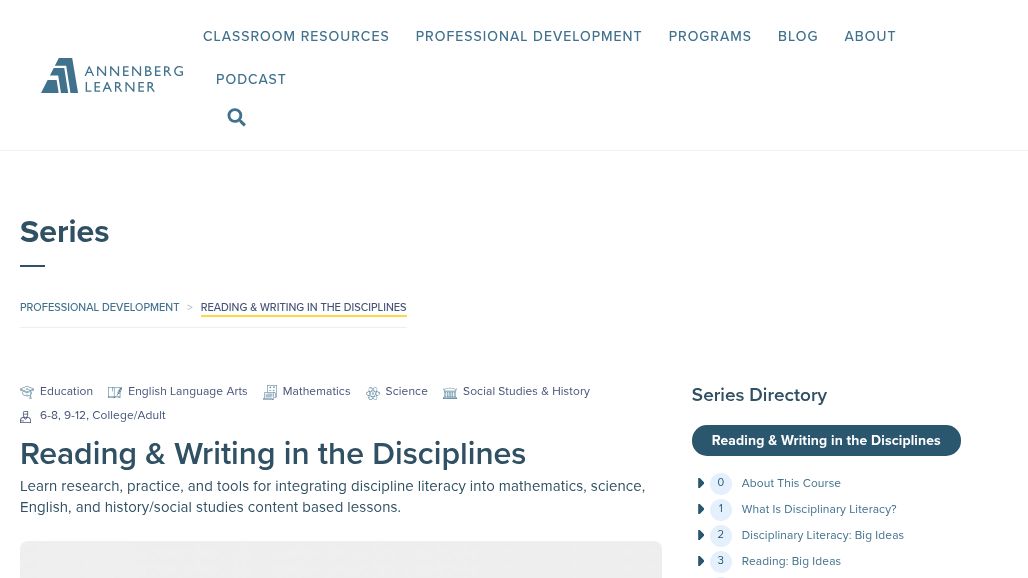Open the Podcast nav link
1028x578 pixels.
pyautogui.click(x=251, y=80)
